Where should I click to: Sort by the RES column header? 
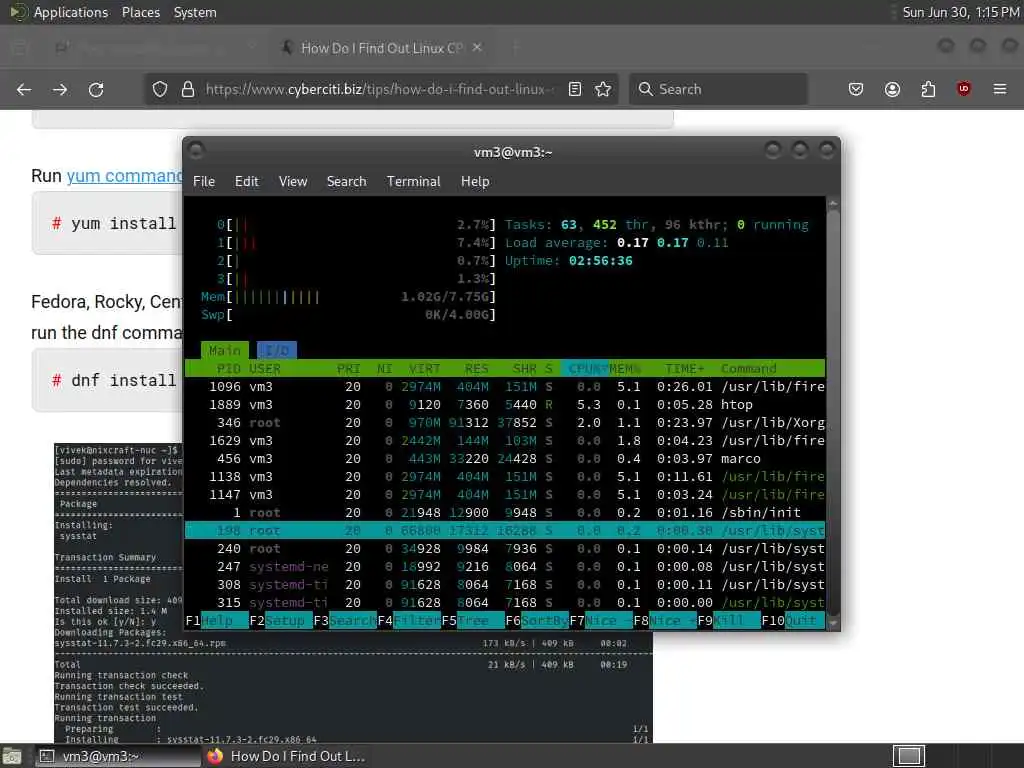(x=477, y=368)
